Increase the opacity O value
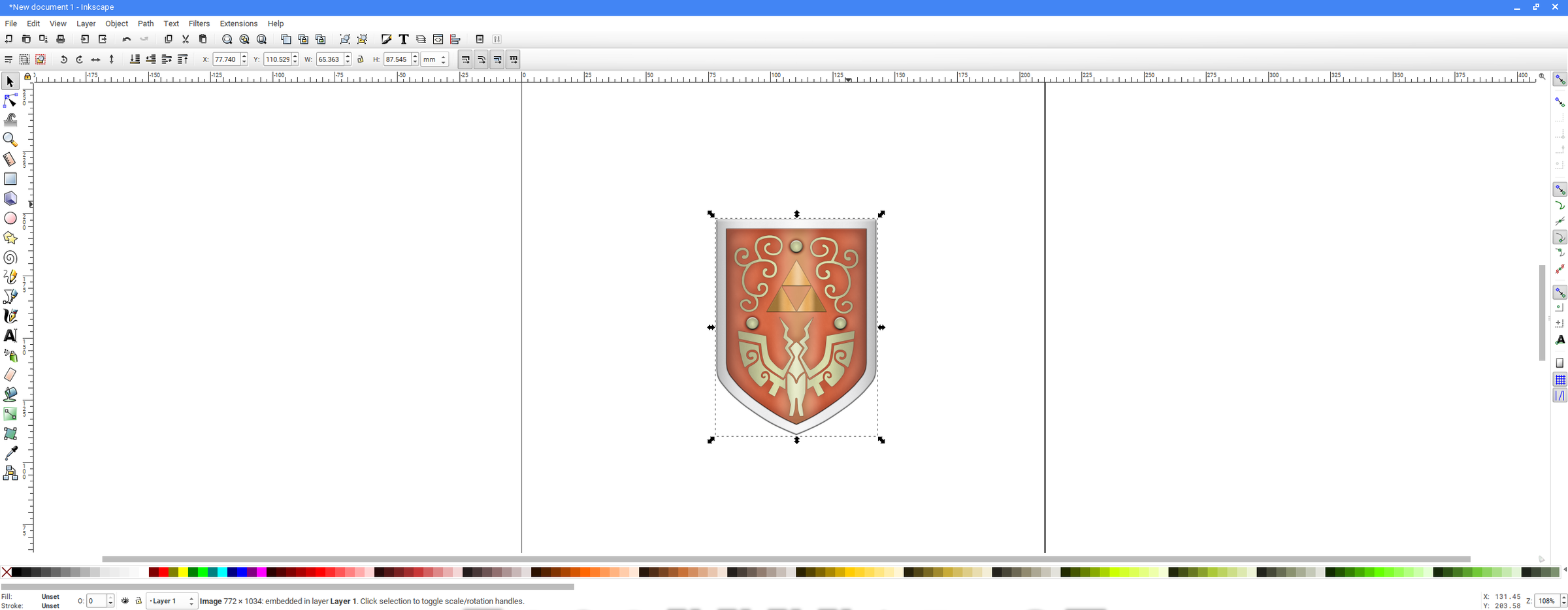The image size is (1568, 610). (110, 598)
